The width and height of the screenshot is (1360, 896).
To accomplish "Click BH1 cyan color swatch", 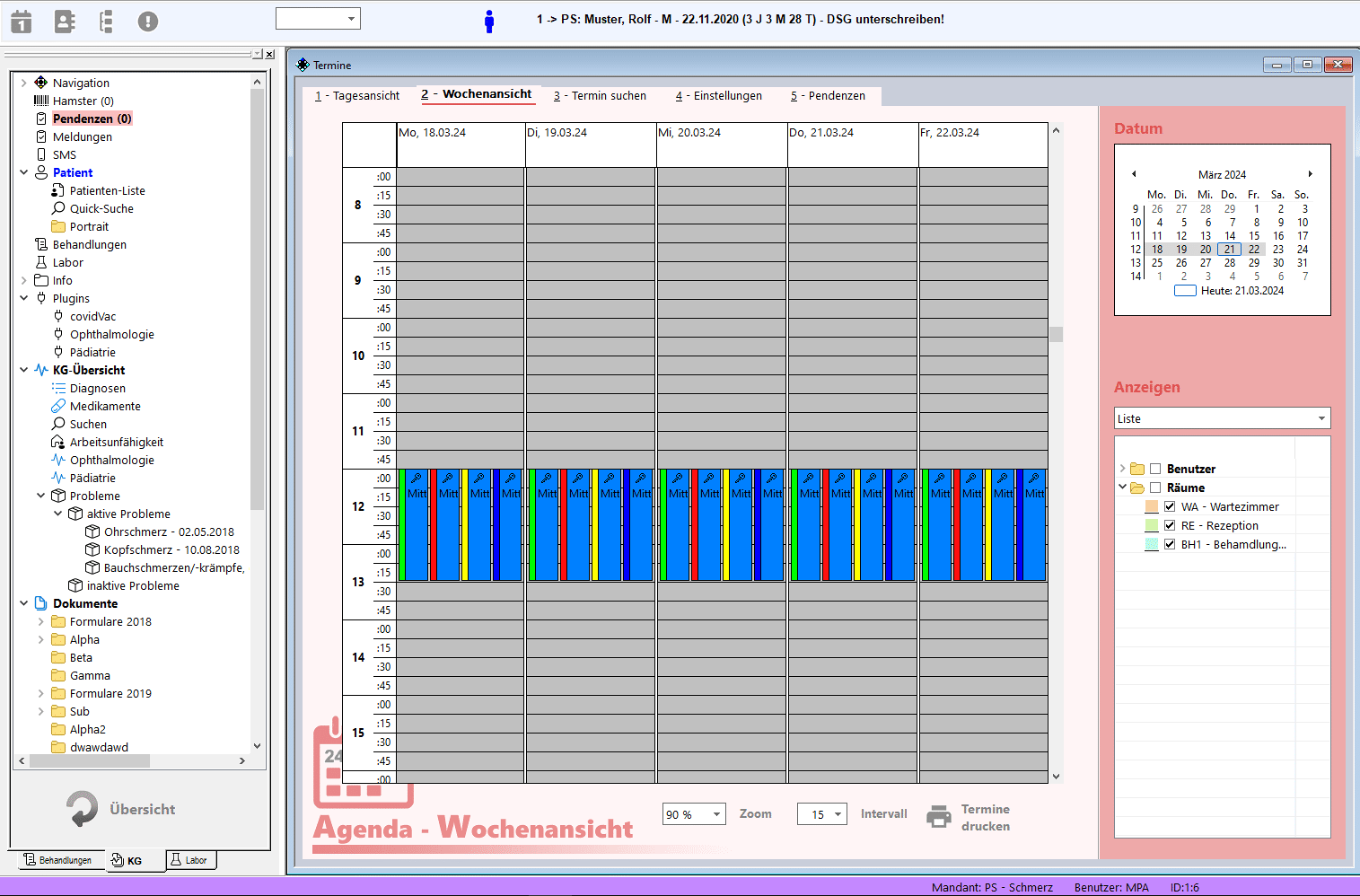I will pos(1152,544).
